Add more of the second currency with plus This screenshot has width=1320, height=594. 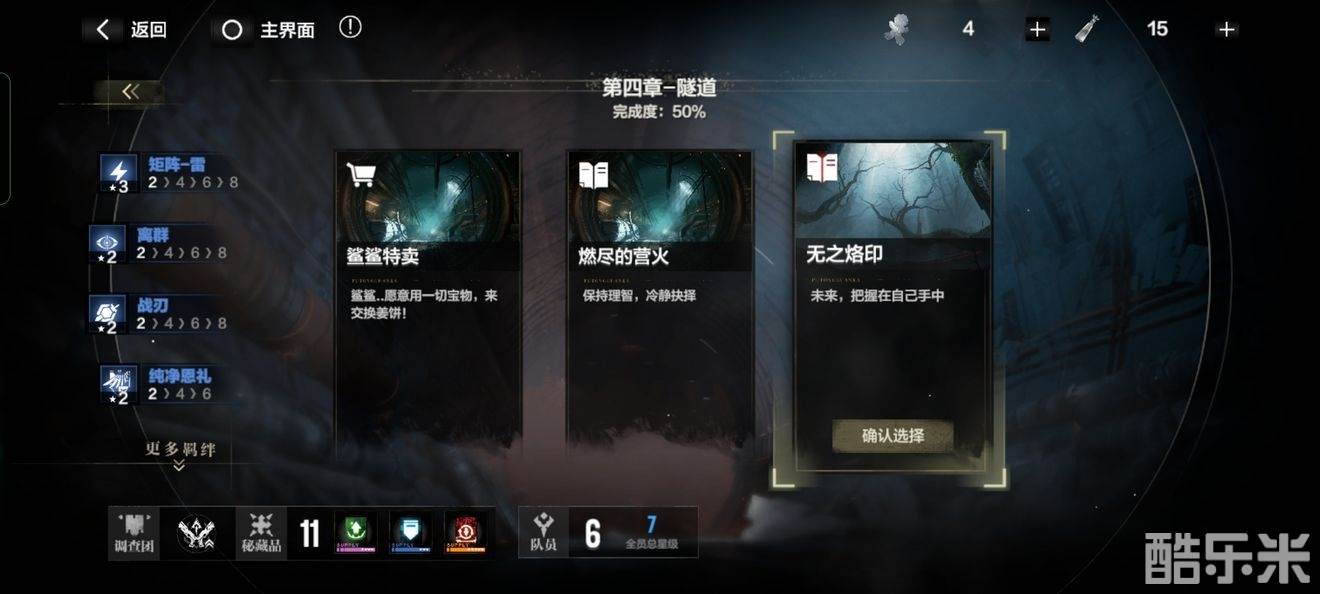pyautogui.click(x=1226, y=30)
